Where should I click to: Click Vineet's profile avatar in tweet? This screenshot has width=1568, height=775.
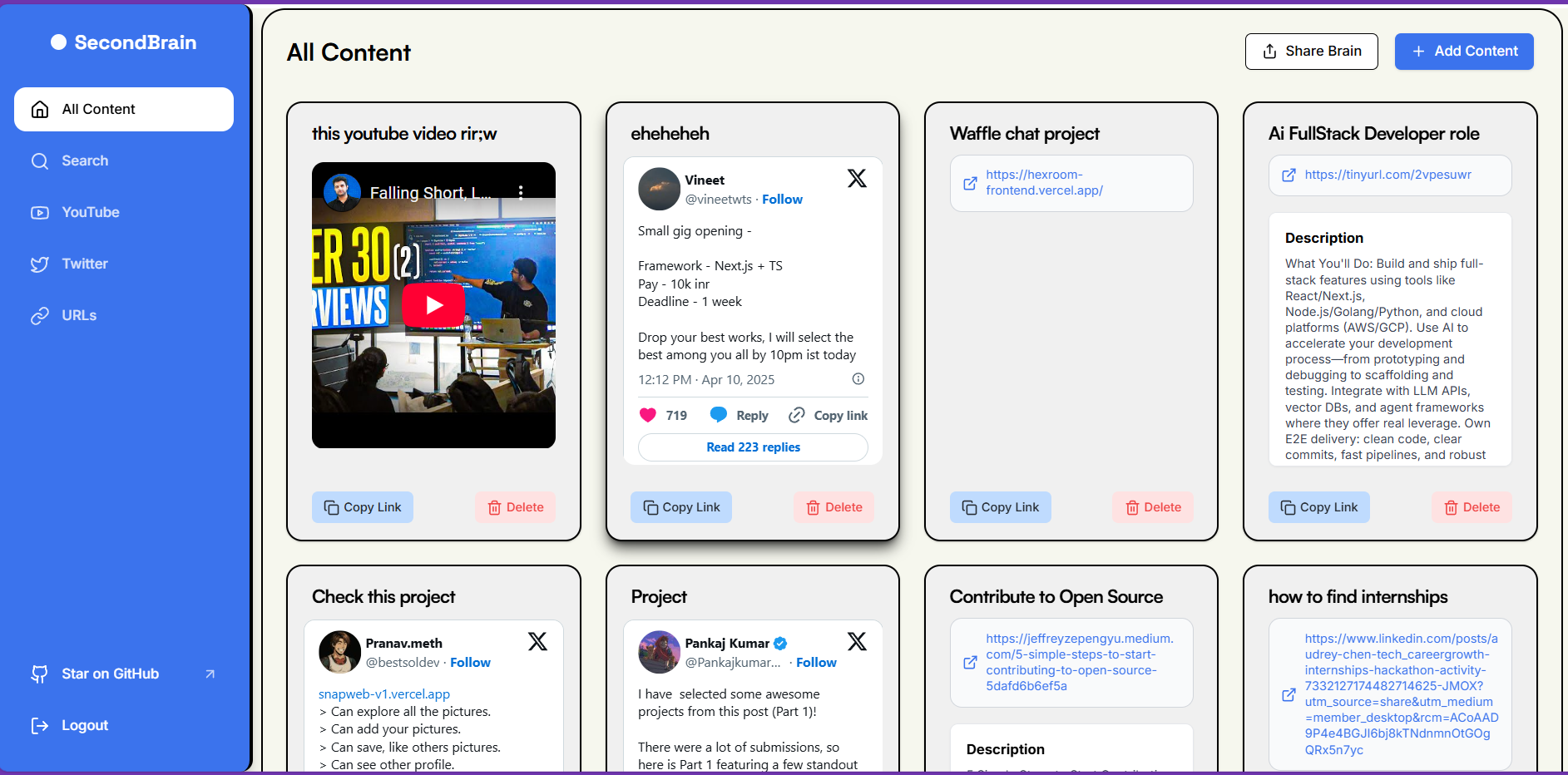tap(659, 189)
